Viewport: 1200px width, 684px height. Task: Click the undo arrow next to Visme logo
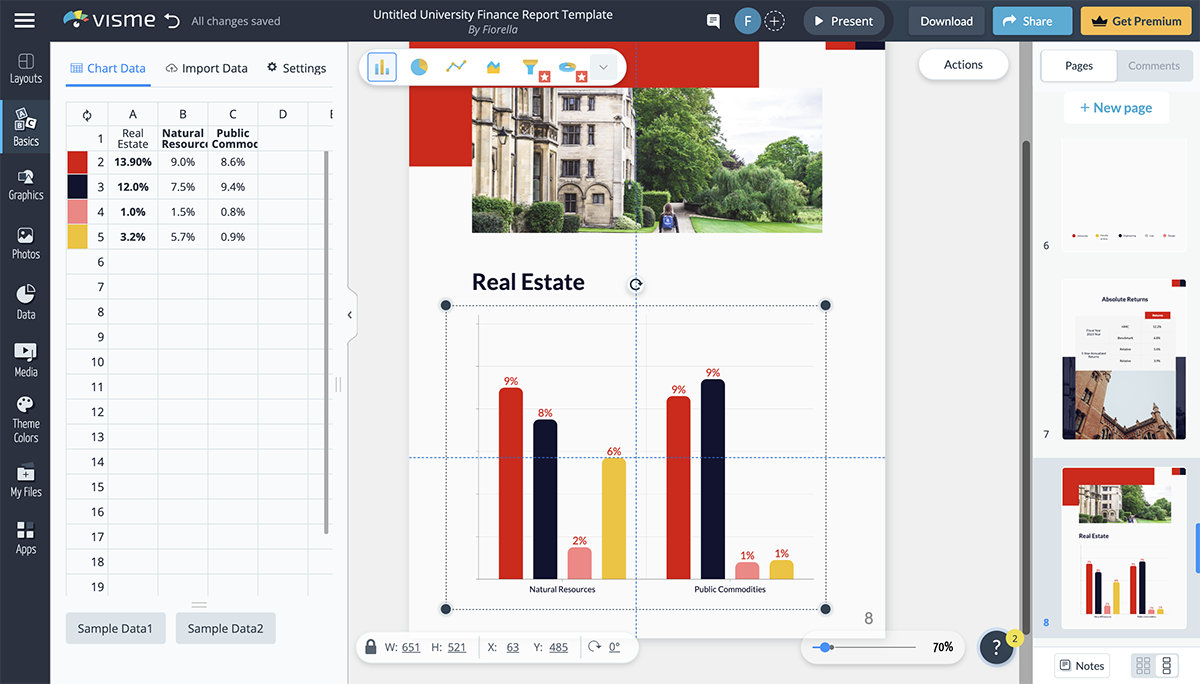click(x=172, y=21)
